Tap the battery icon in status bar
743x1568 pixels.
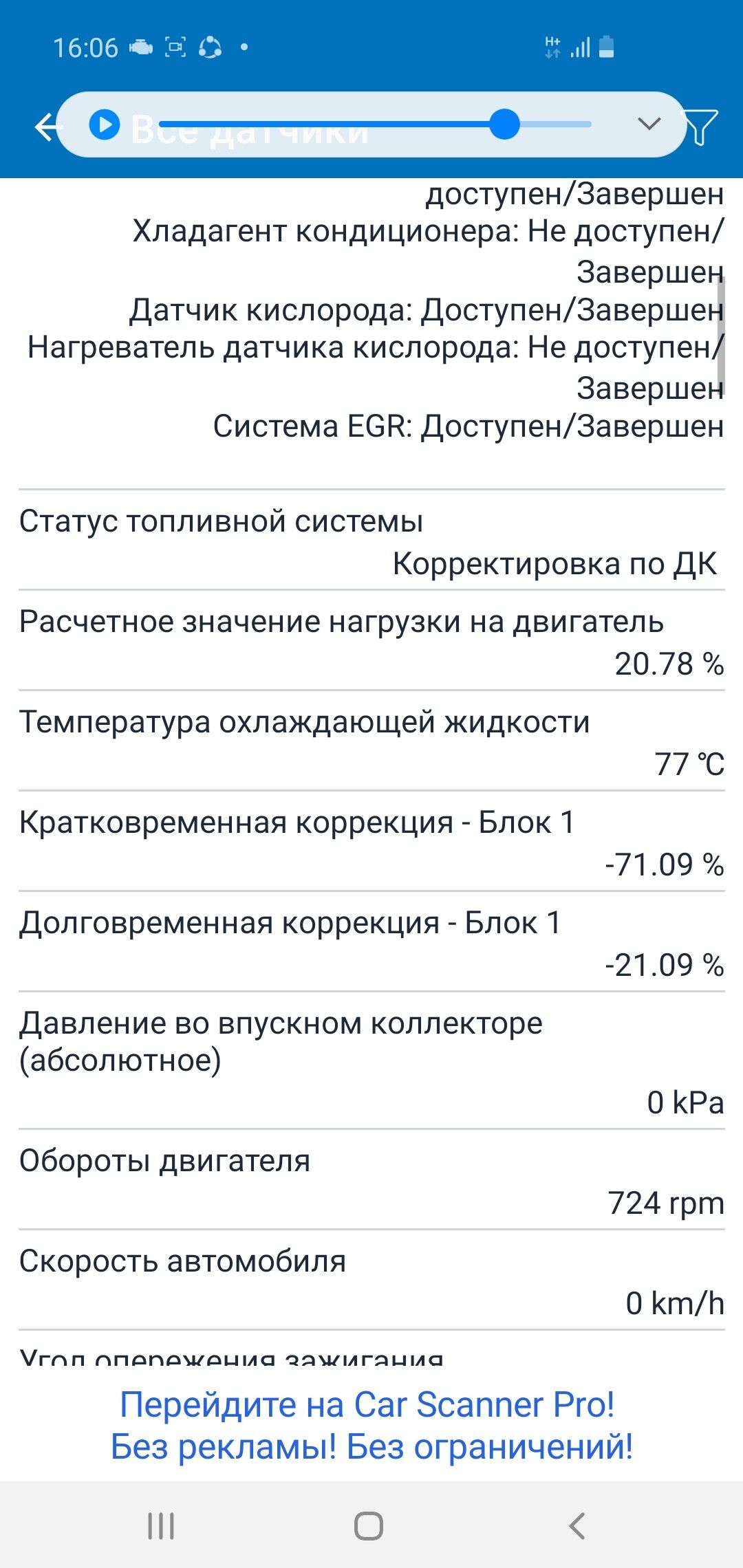(x=606, y=47)
